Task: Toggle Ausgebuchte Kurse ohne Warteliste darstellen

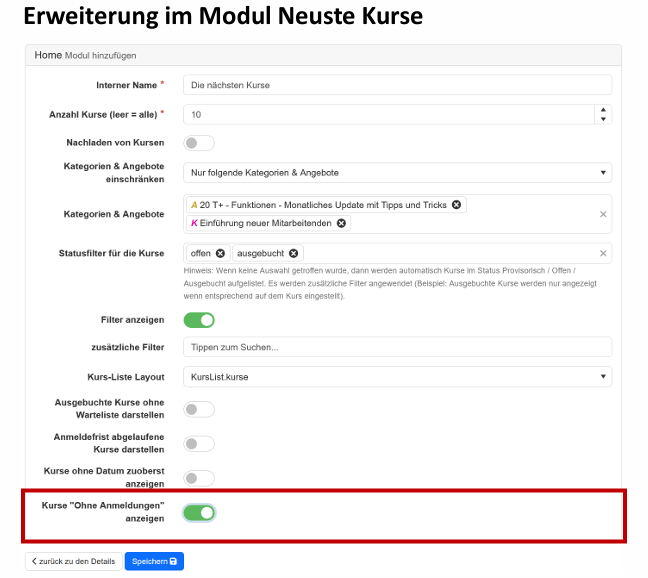Action: 199,409
